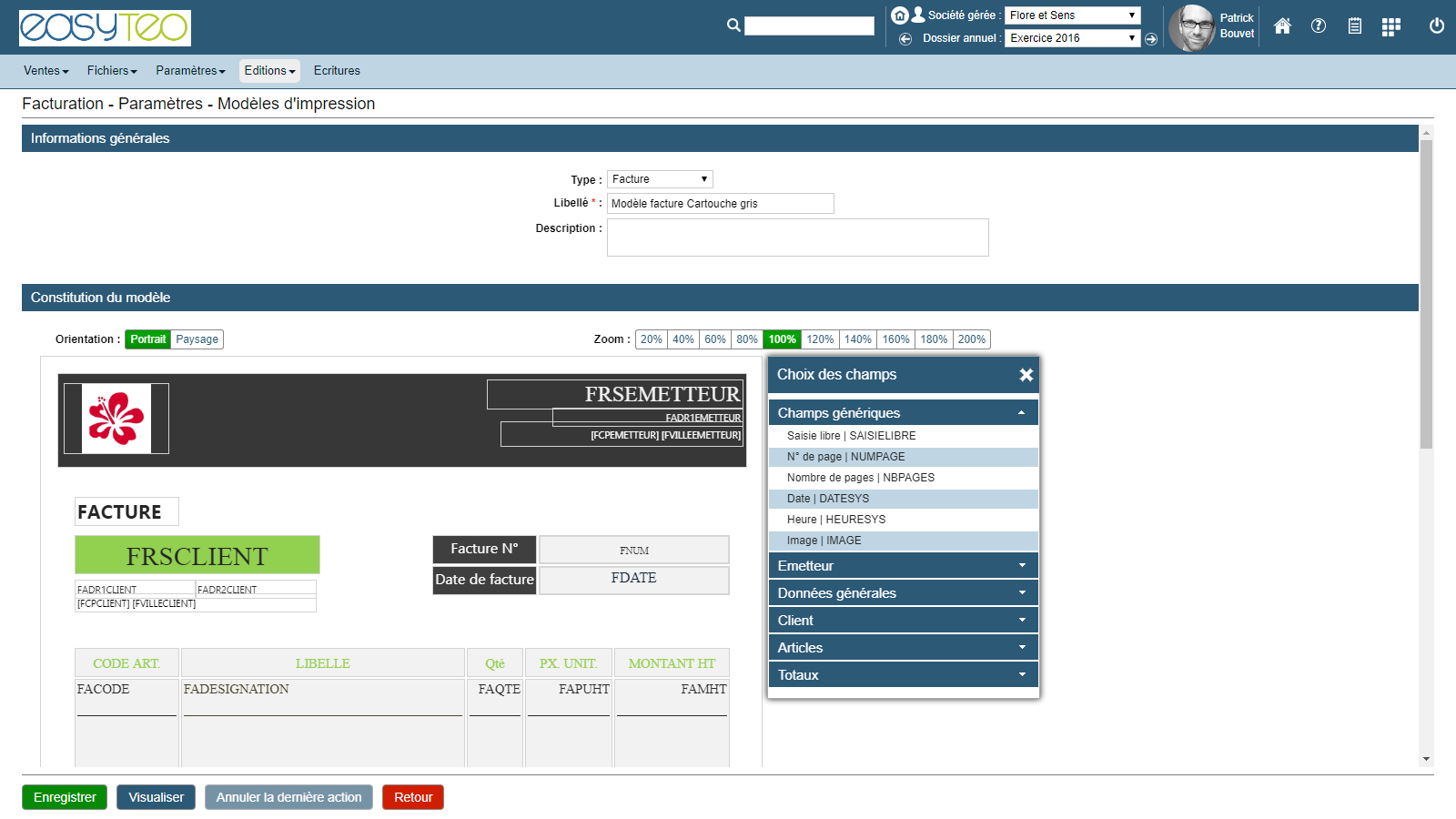Click the clipboard notes icon
This screenshot has height=819, width=1456.
point(1355,26)
